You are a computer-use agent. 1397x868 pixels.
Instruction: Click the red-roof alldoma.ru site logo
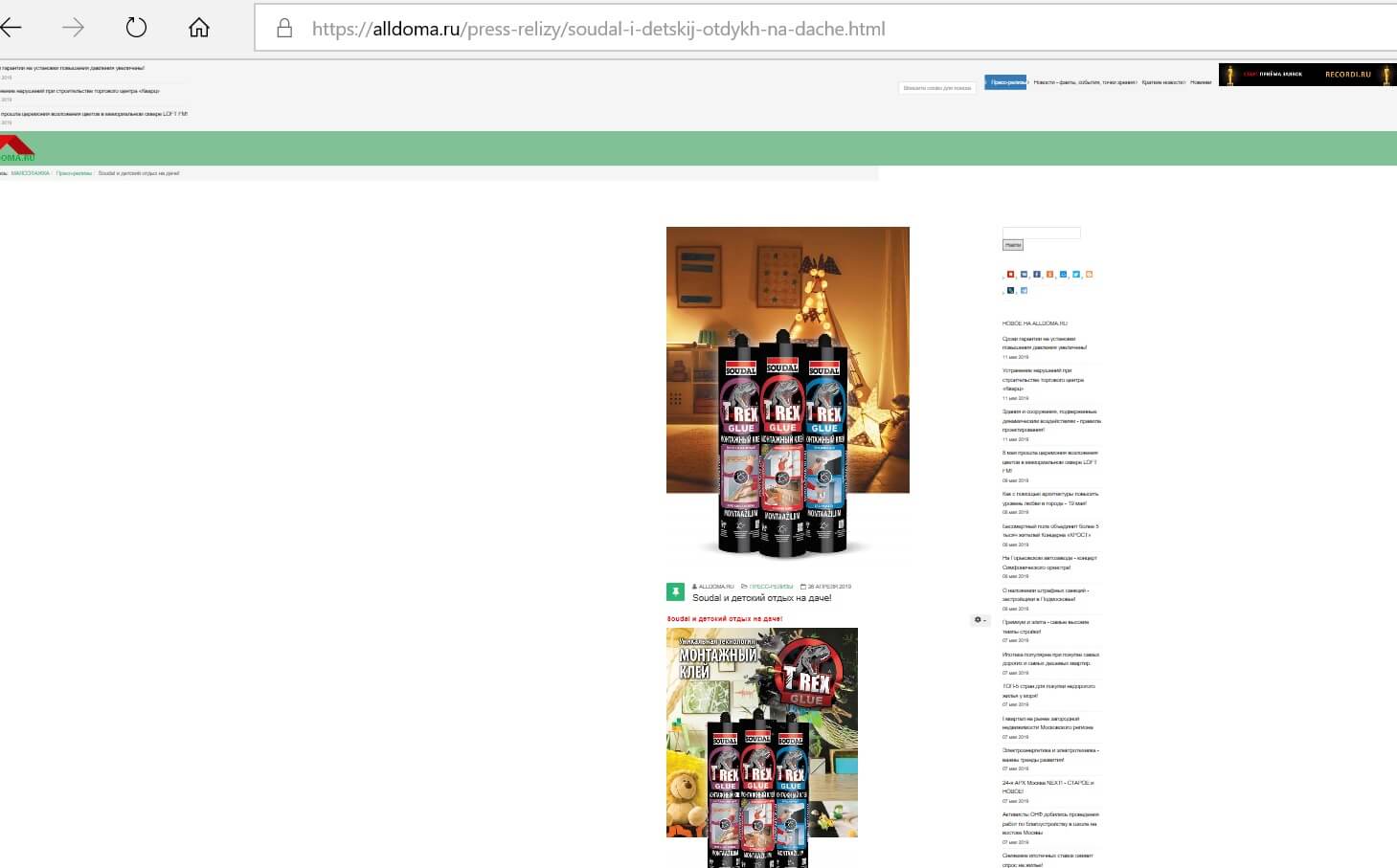(x=16, y=148)
